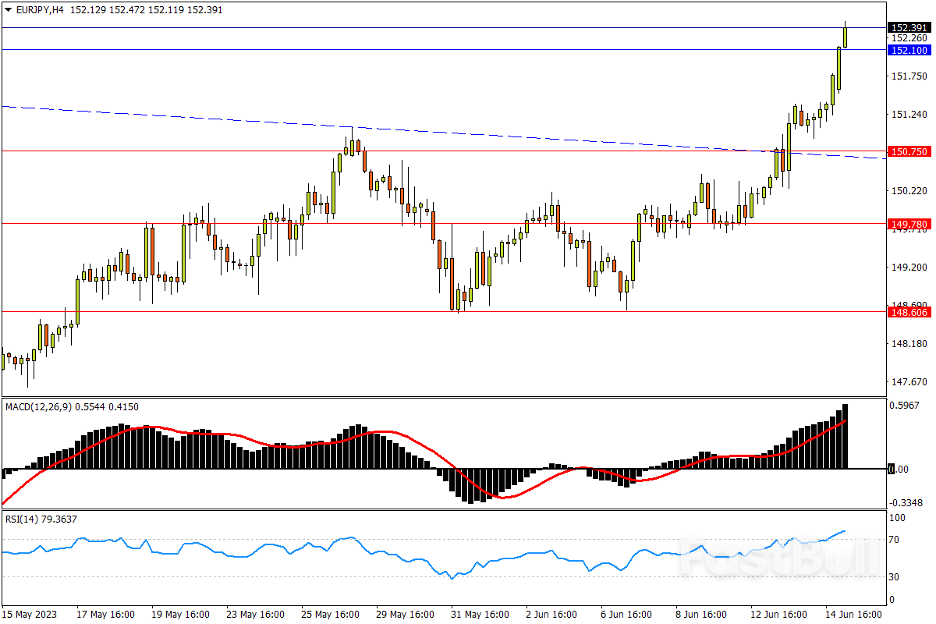Click the RSI 70 level scale label
This screenshot has width=936, height=624.
(x=894, y=540)
